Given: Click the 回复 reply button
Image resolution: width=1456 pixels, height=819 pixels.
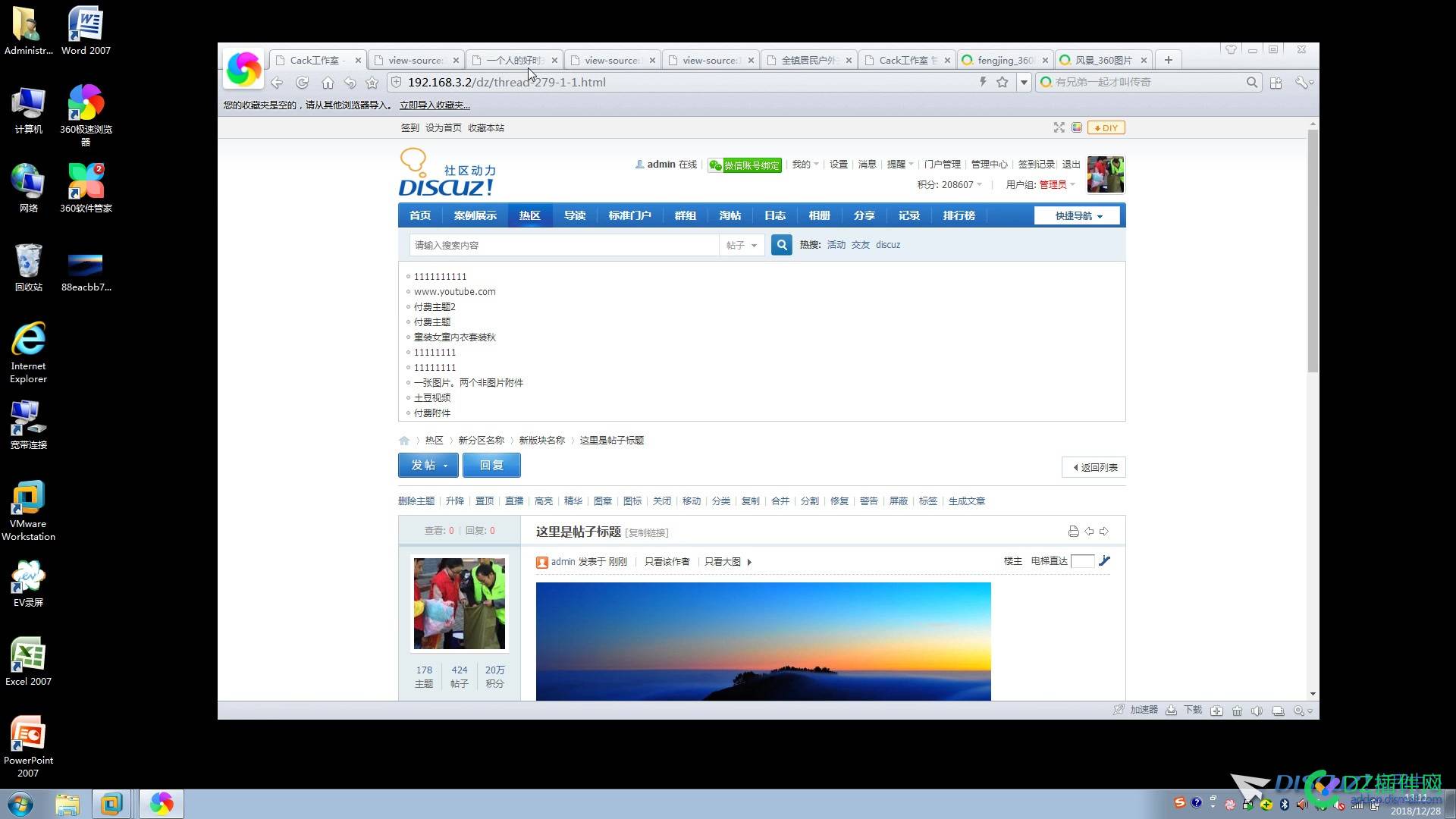Looking at the screenshot, I should tap(491, 465).
